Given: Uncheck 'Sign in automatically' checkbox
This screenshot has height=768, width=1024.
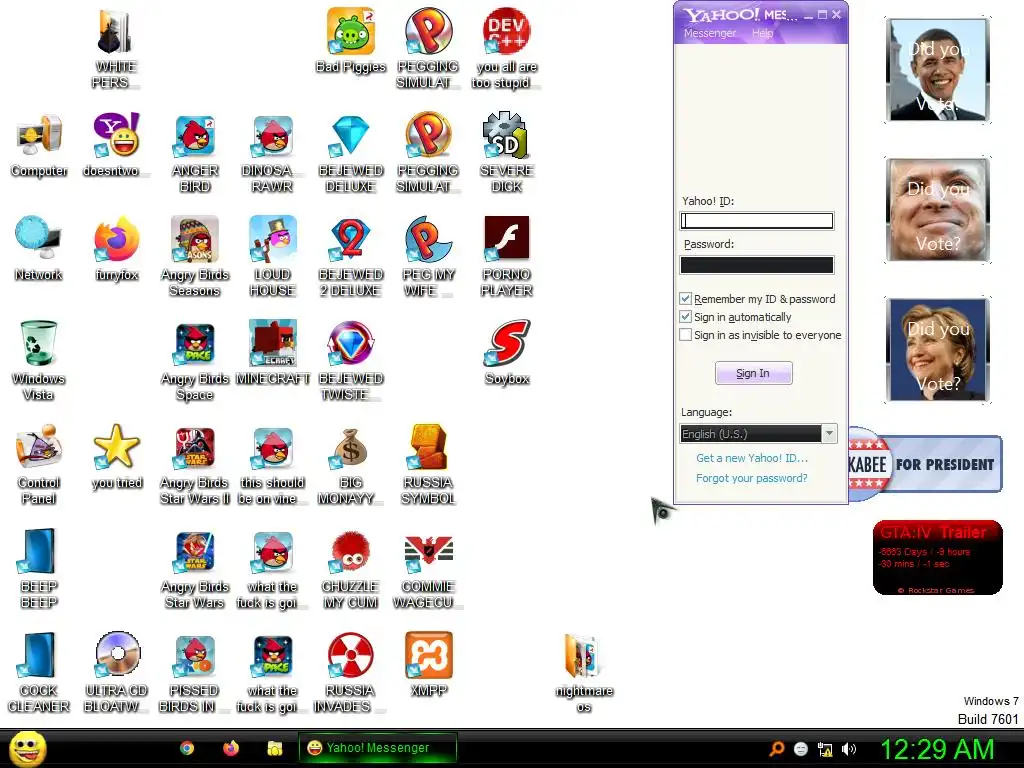Looking at the screenshot, I should [x=685, y=317].
